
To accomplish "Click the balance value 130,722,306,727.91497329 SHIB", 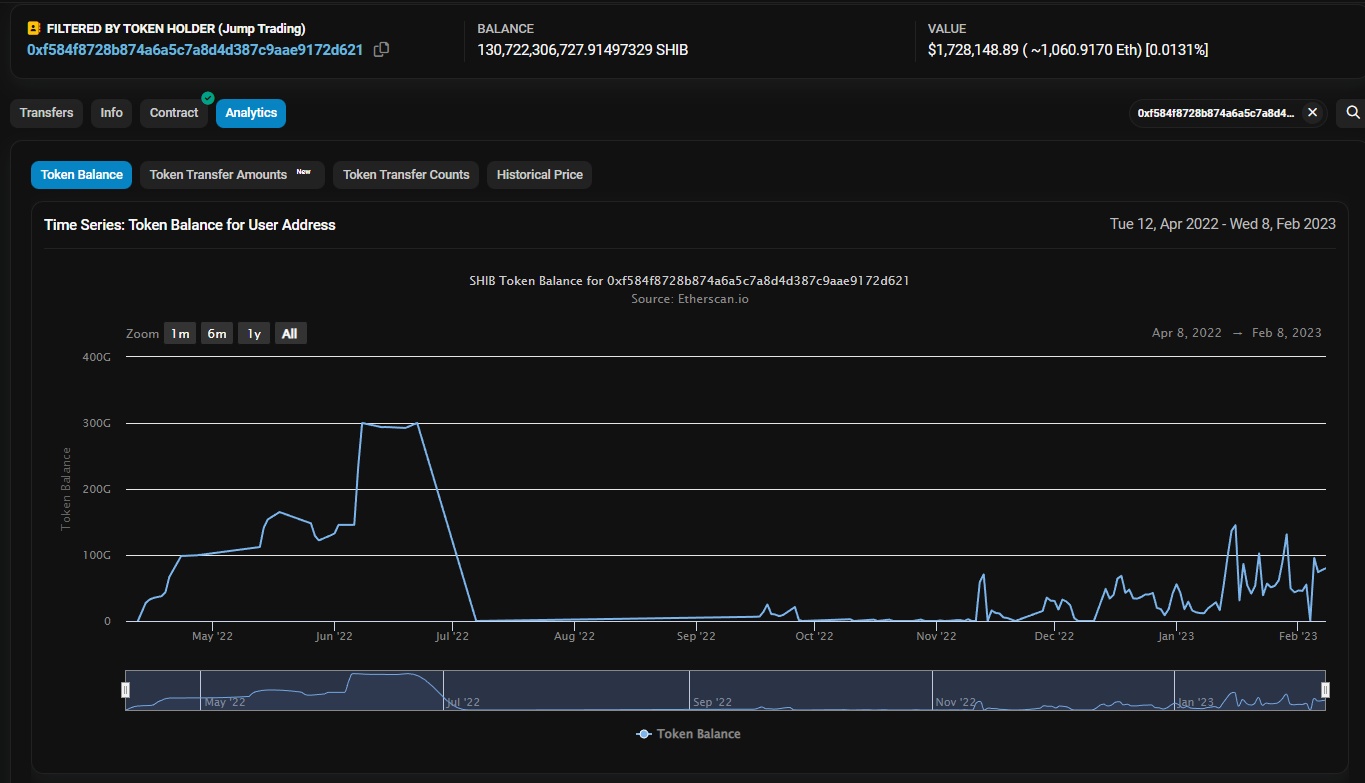I will 583,50.
